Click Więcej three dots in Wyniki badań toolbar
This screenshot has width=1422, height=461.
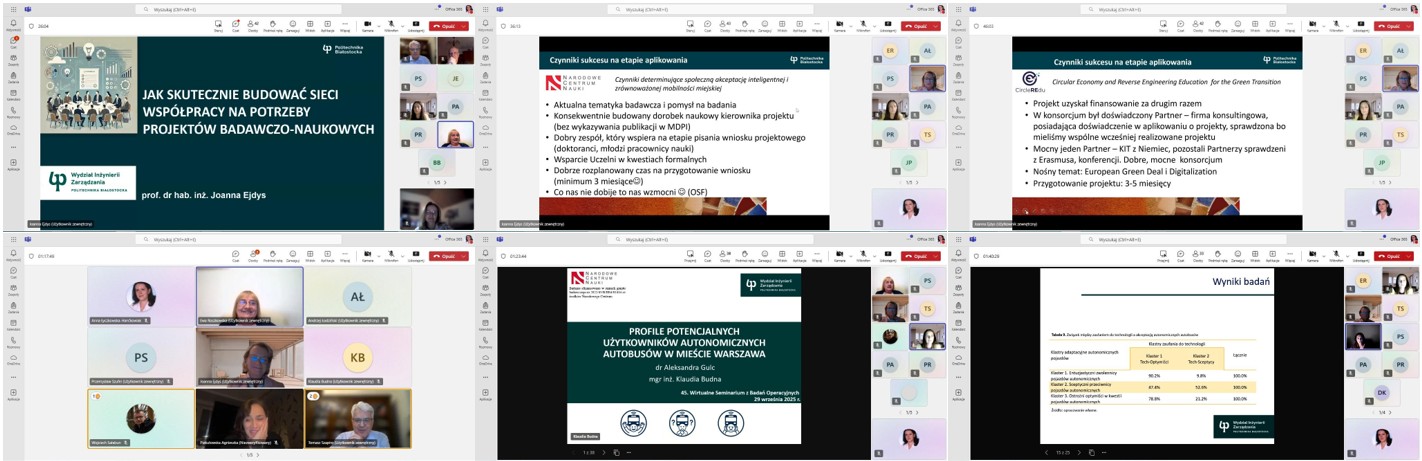[x=1292, y=255]
